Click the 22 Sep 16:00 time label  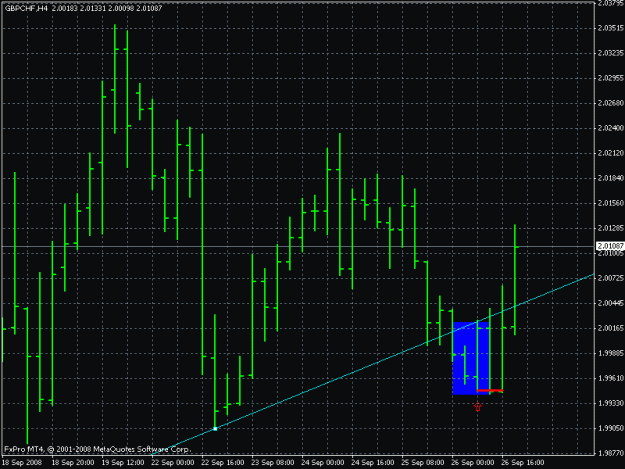click(223, 463)
